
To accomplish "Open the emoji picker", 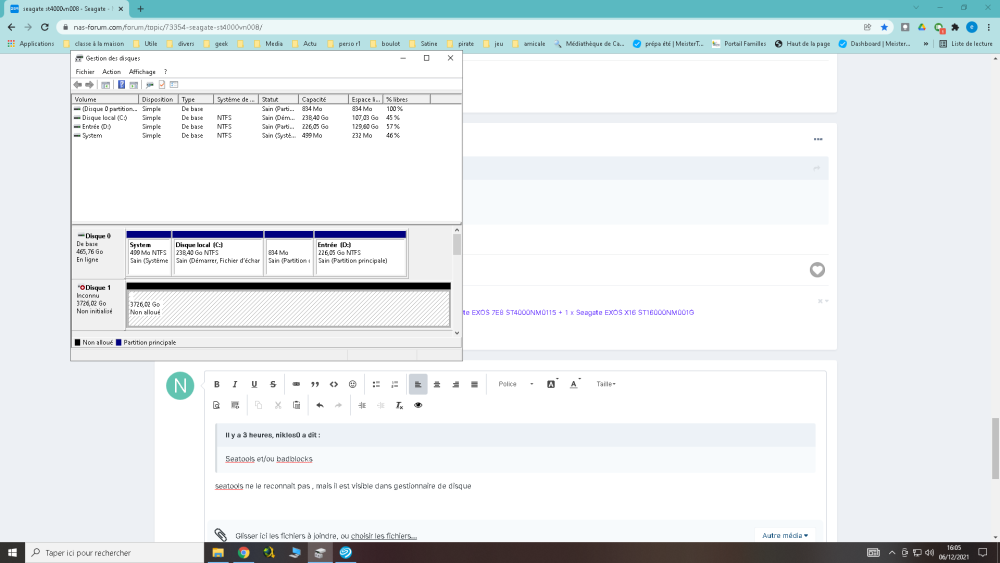I will [353, 384].
